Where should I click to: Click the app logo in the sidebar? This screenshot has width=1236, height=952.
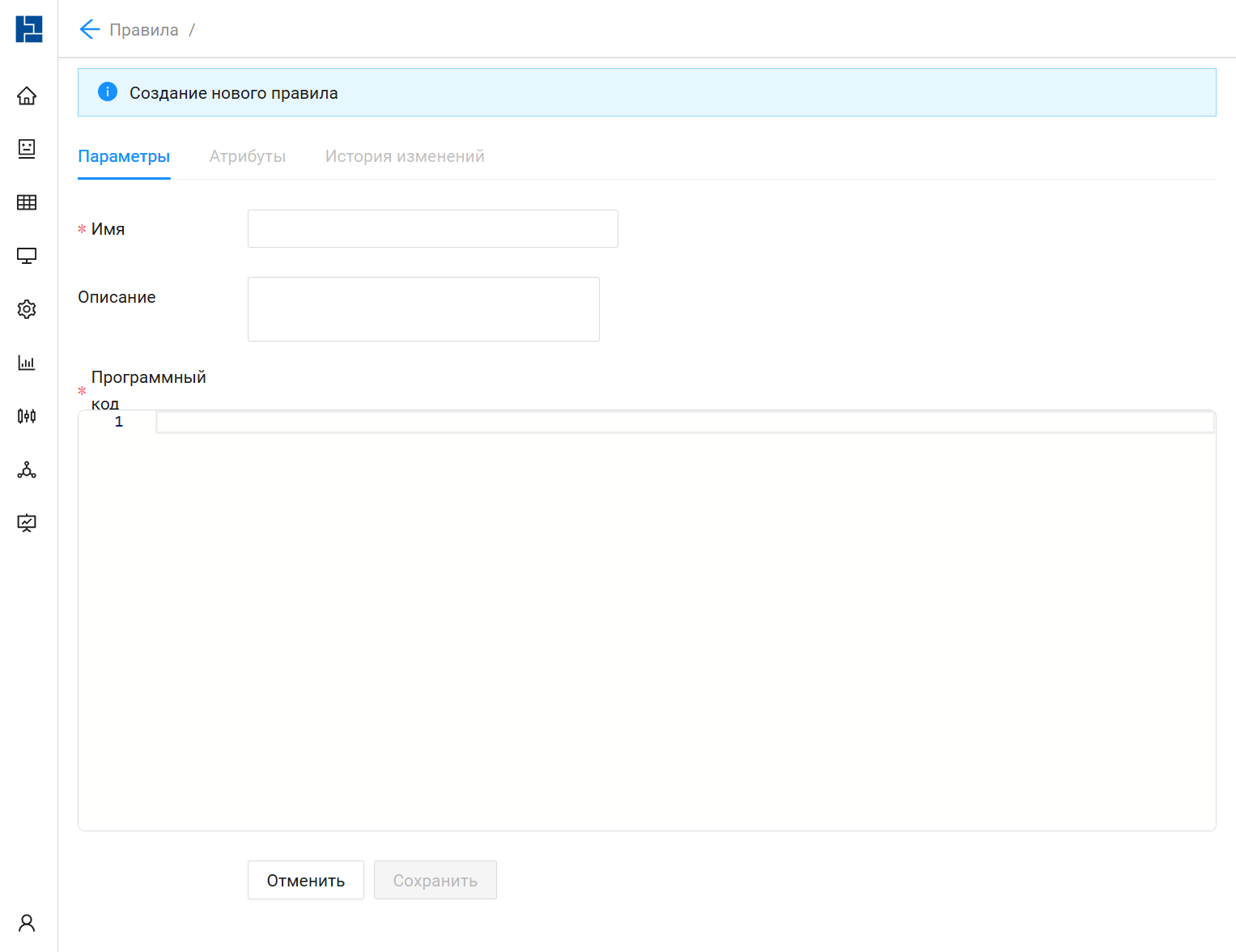[x=28, y=29]
